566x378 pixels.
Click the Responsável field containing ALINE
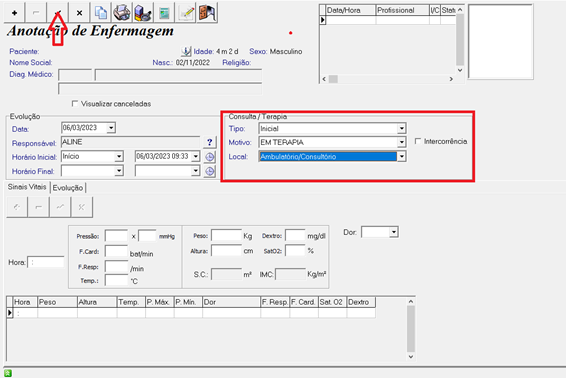click(130, 142)
